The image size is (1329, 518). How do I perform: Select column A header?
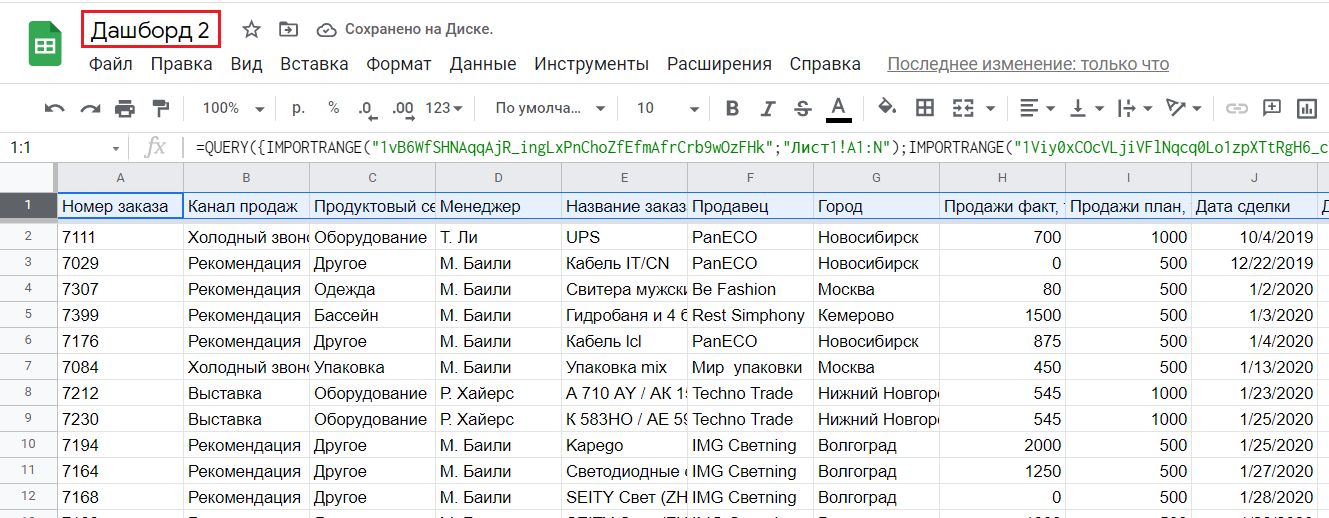pyautogui.click(x=120, y=178)
